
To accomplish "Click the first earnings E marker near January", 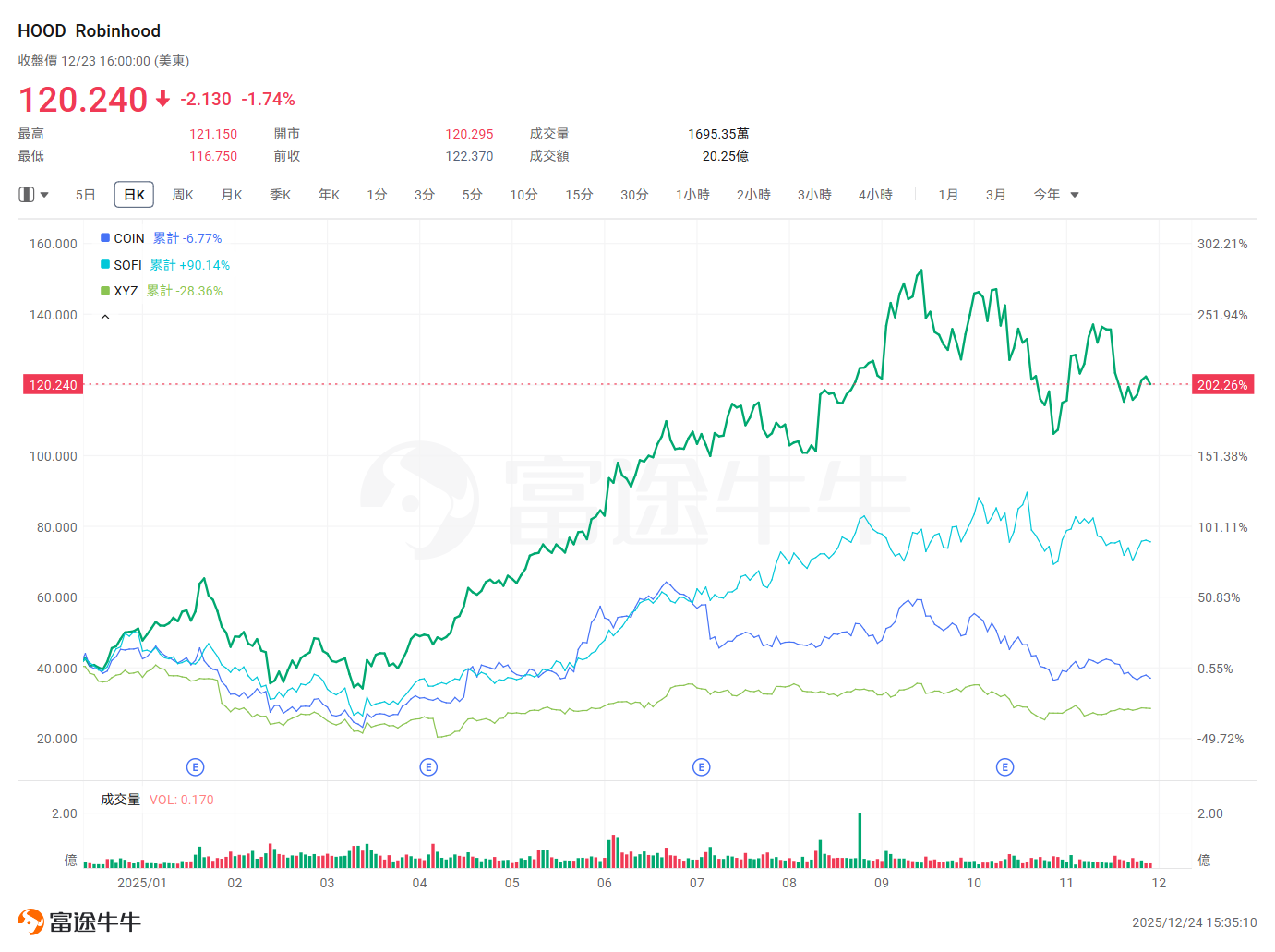I will pyautogui.click(x=195, y=767).
